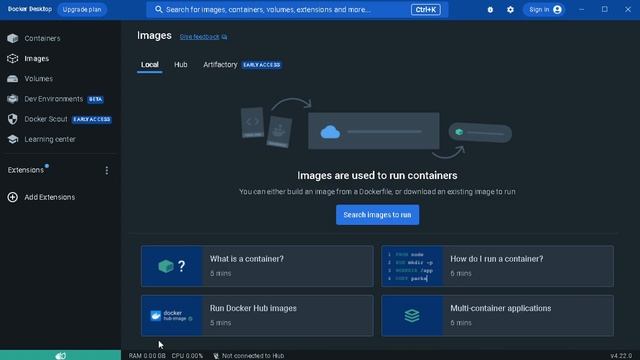This screenshot has width=640, height=360.
Task: Click the Dev Environments BETA badge
Action: pos(96,99)
